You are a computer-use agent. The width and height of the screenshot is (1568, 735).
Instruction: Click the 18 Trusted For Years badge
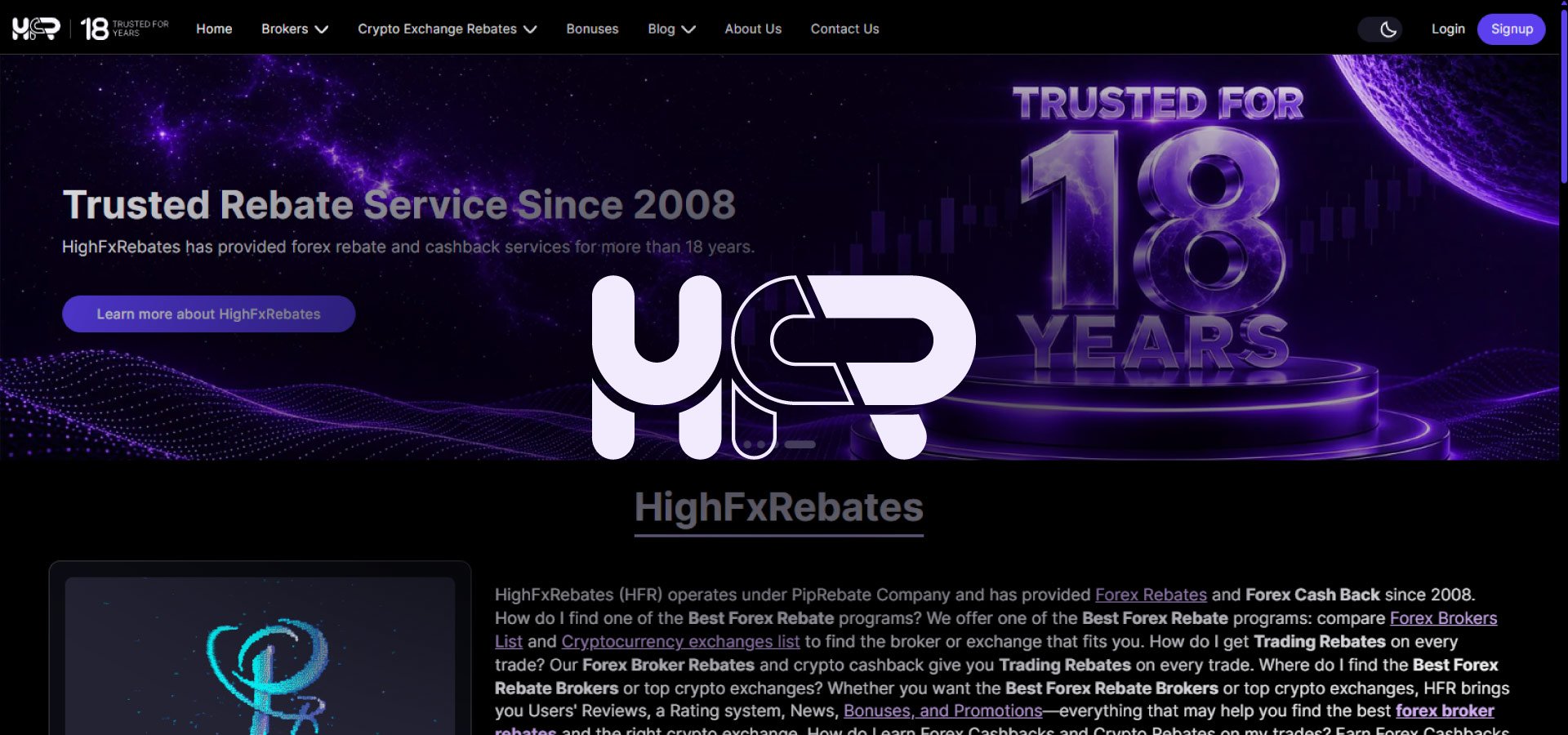tap(125, 29)
